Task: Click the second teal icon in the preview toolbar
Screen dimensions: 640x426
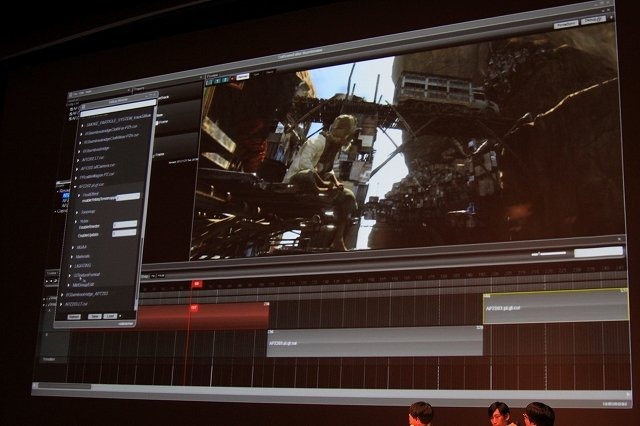Action: tap(217, 81)
